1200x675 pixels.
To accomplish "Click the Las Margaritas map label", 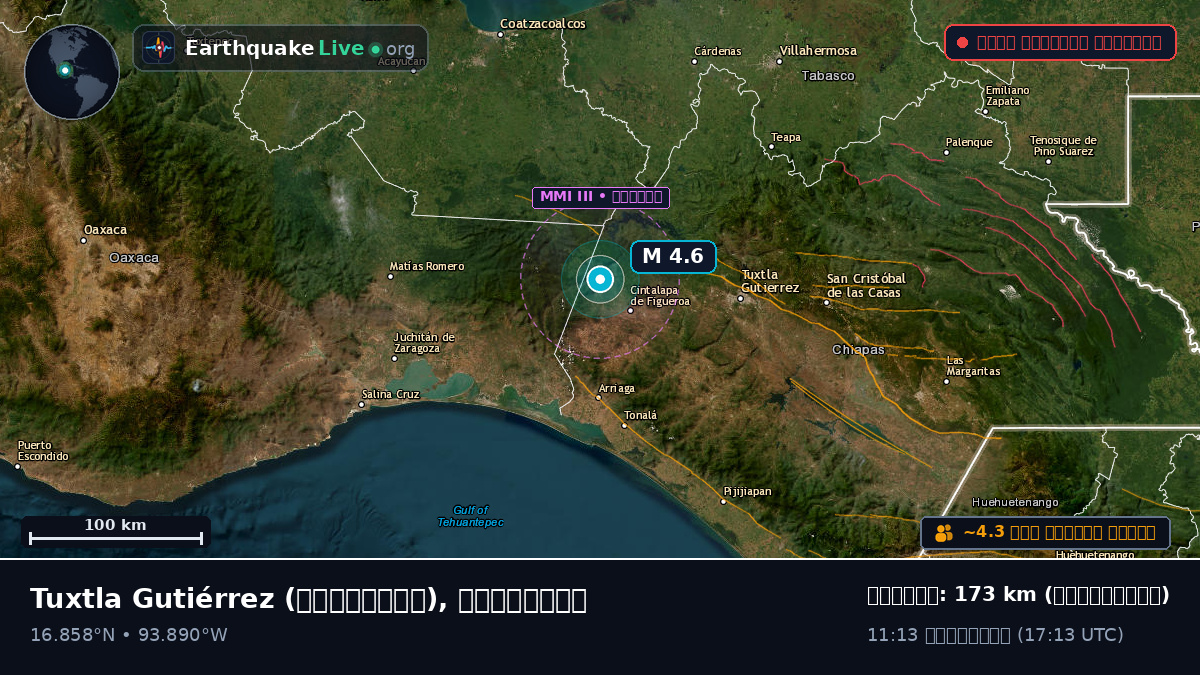I will click(973, 366).
